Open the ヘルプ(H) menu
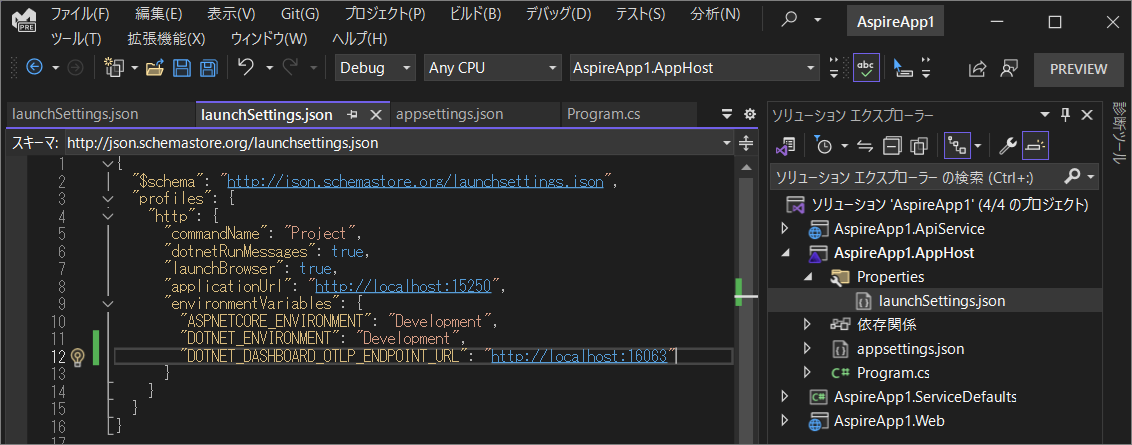Screen dimensions: 1132x445 click(360, 38)
